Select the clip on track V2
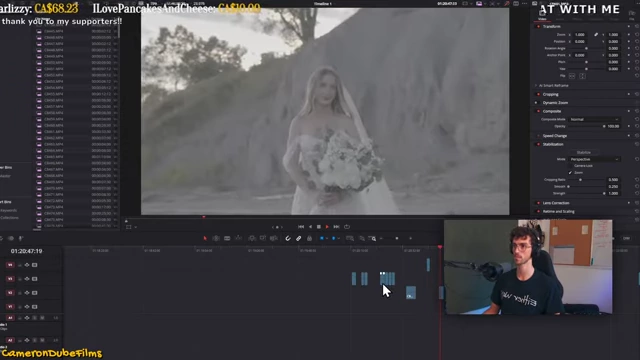640x360 pixels. pyautogui.click(x=411, y=293)
